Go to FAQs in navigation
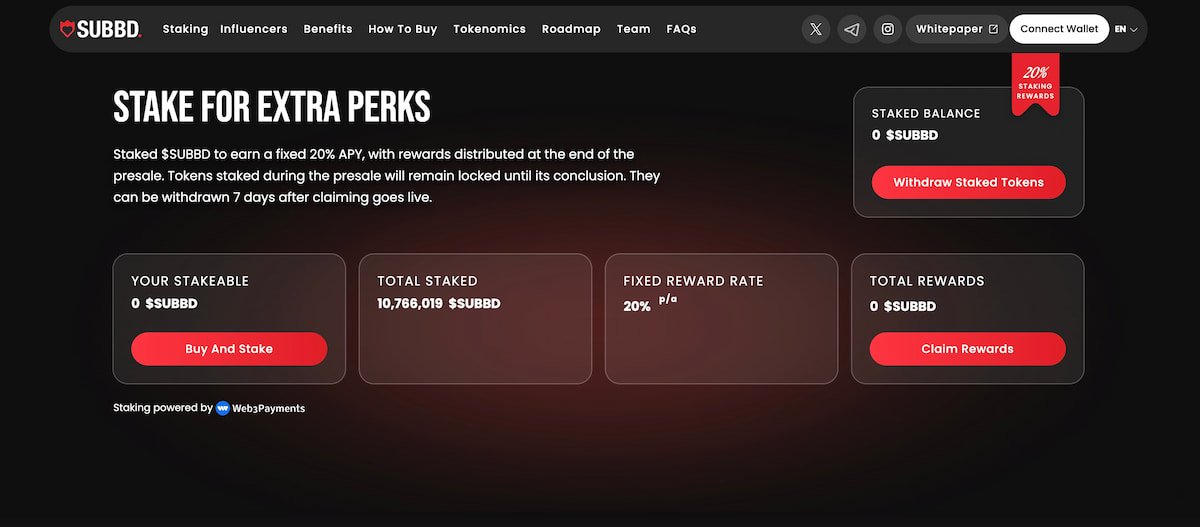The height and width of the screenshot is (527, 1200). pyautogui.click(x=681, y=29)
